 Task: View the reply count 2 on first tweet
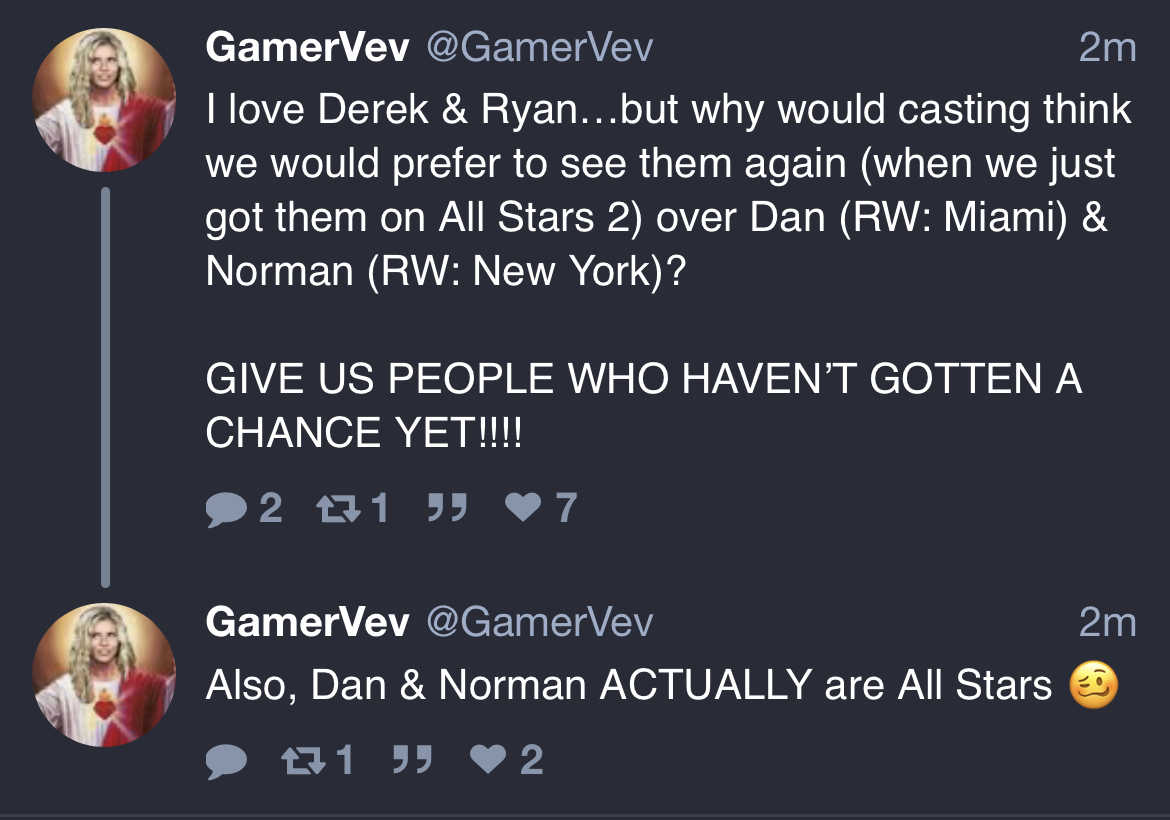click(x=270, y=508)
